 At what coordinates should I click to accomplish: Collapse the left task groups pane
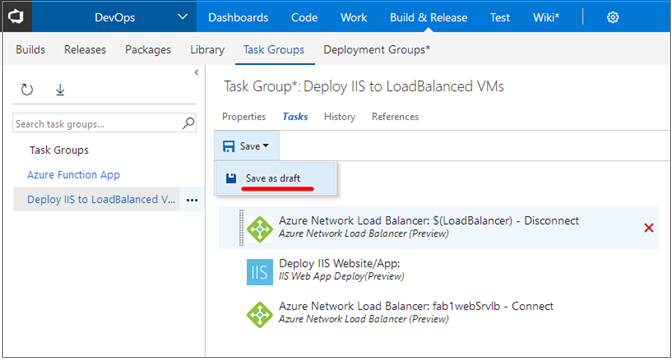[196, 73]
